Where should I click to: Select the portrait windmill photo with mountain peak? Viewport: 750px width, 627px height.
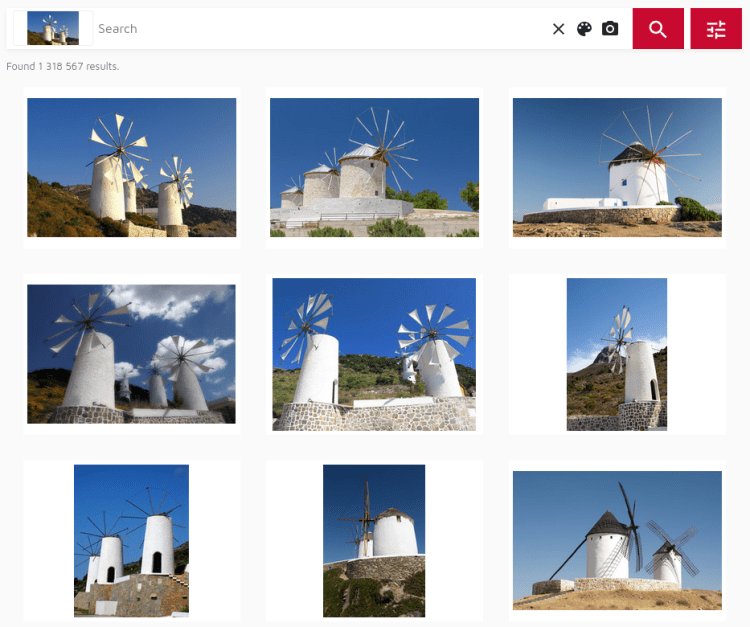coord(617,354)
